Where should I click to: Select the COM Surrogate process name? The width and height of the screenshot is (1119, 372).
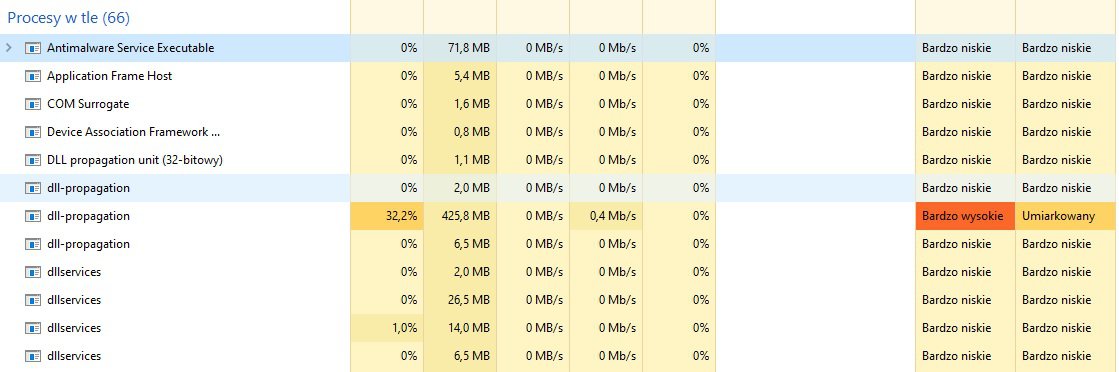coord(88,104)
